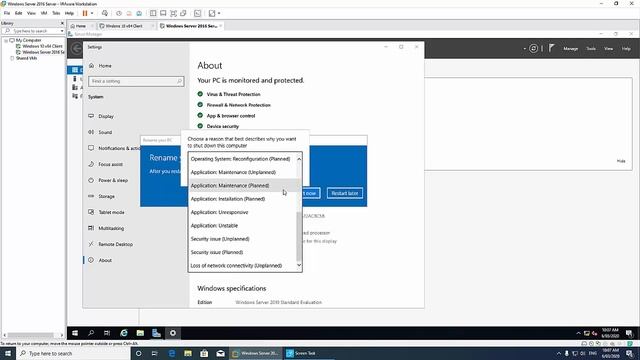Screen dimensions: 640x360
Task: Select Security issue (Unplanned) reason
Action: pyautogui.click(x=242, y=239)
